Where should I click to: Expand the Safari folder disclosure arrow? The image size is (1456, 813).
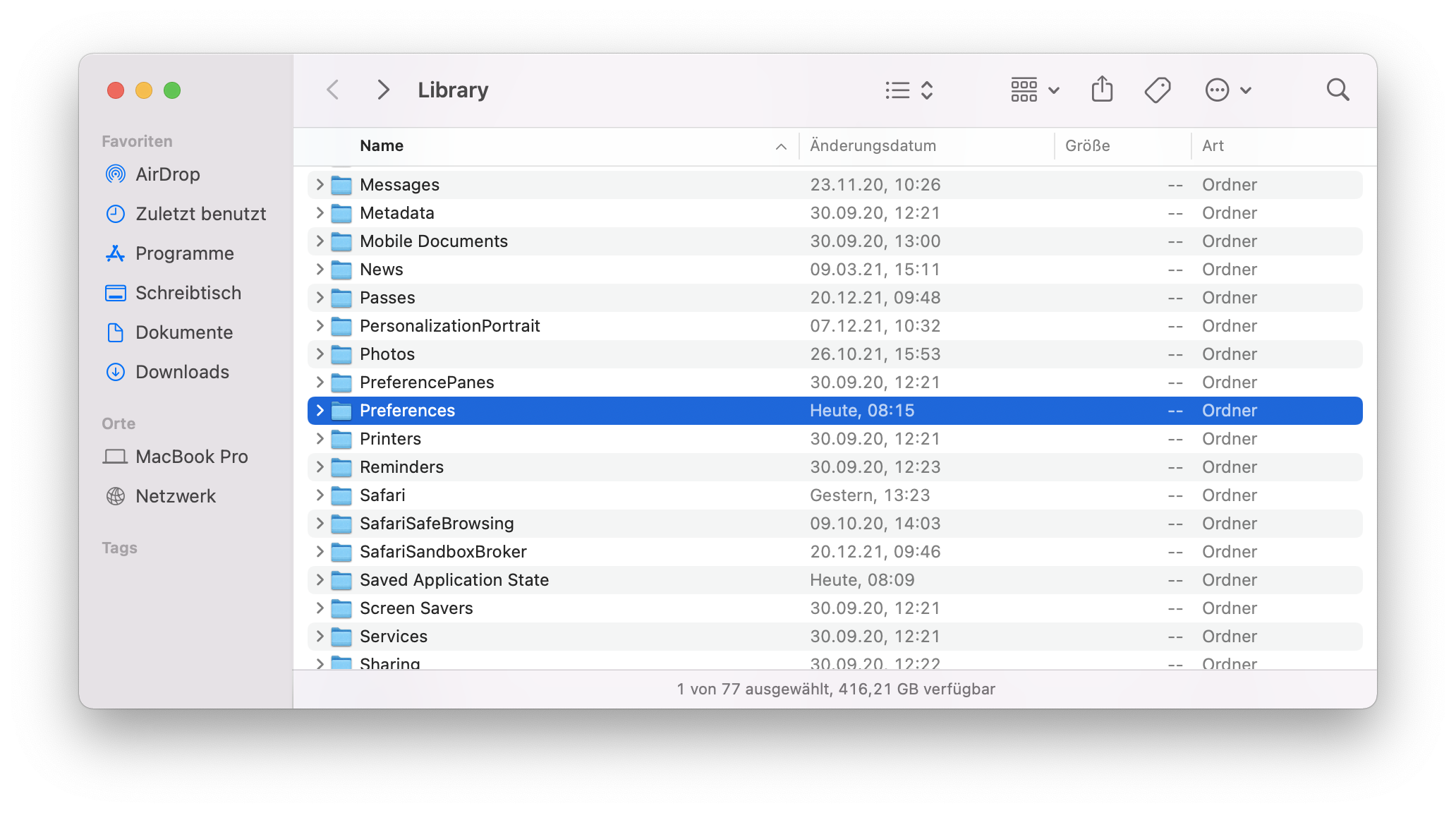(x=320, y=495)
